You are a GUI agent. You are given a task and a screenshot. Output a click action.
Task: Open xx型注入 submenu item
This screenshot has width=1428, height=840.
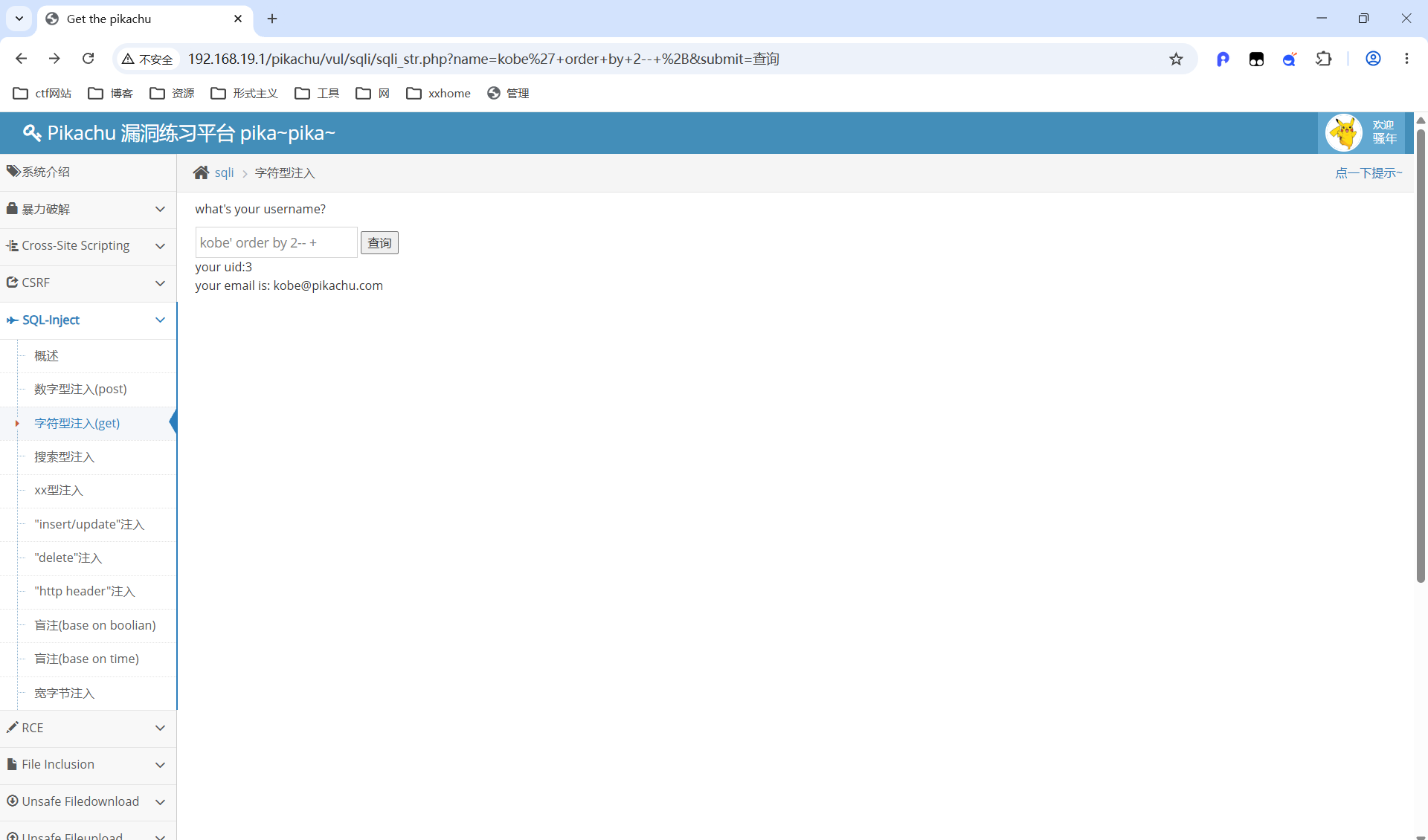(x=58, y=490)
